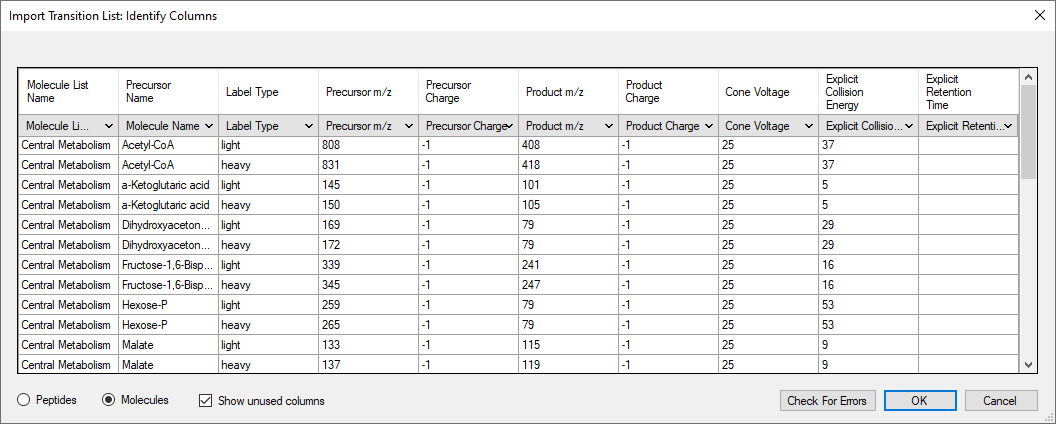Open the Label Type column dropdown
This screenshot has width=1056, height=424.
pos(268,126)
